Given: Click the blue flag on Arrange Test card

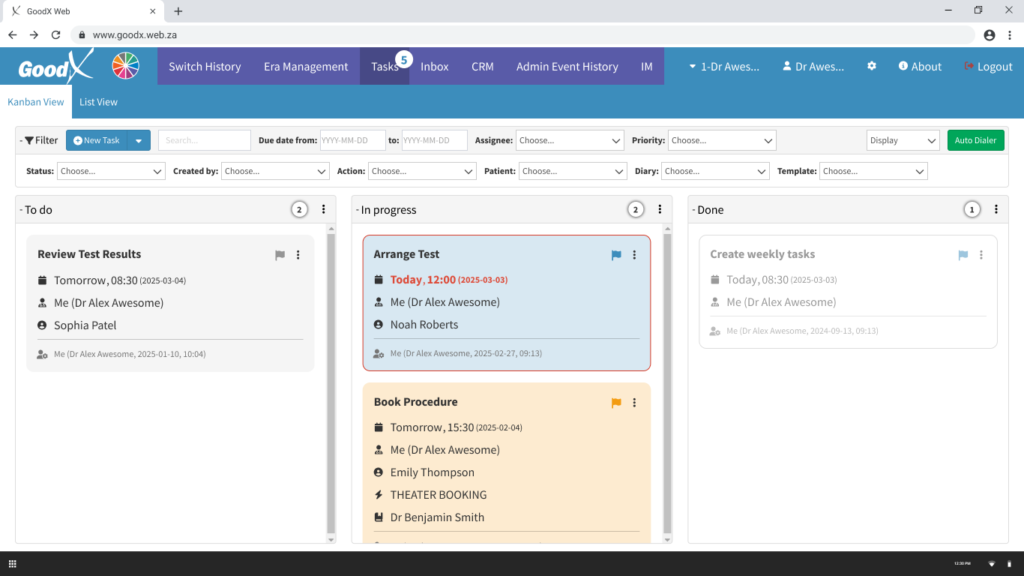Looking at the screenshot, I should pyautogui.click(x=616, y=255).
